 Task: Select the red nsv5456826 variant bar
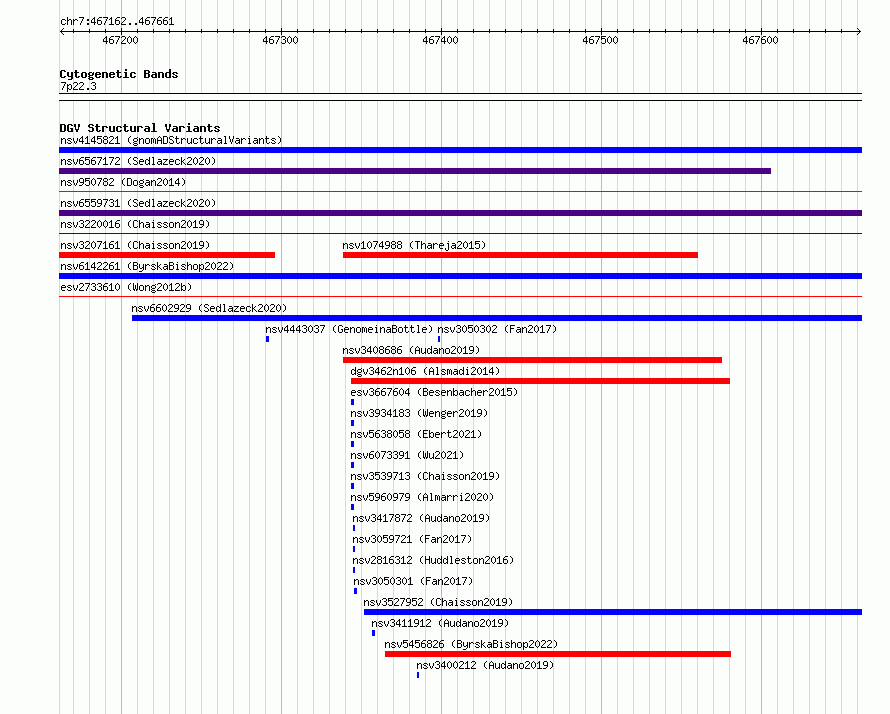point(558,654)
